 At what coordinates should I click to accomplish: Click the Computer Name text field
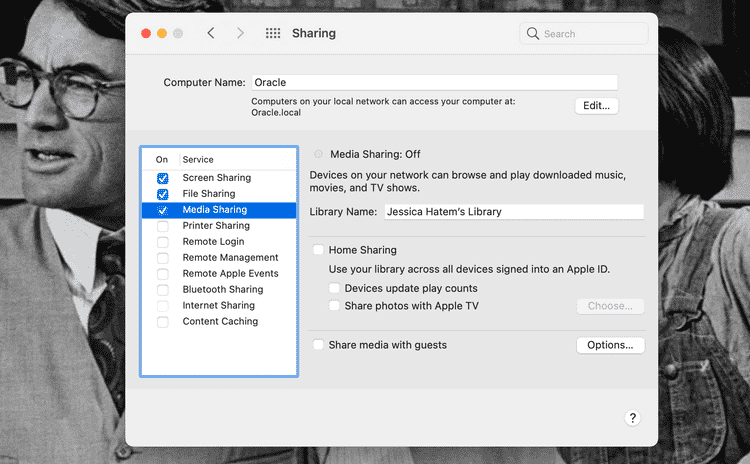click(433, 83)
